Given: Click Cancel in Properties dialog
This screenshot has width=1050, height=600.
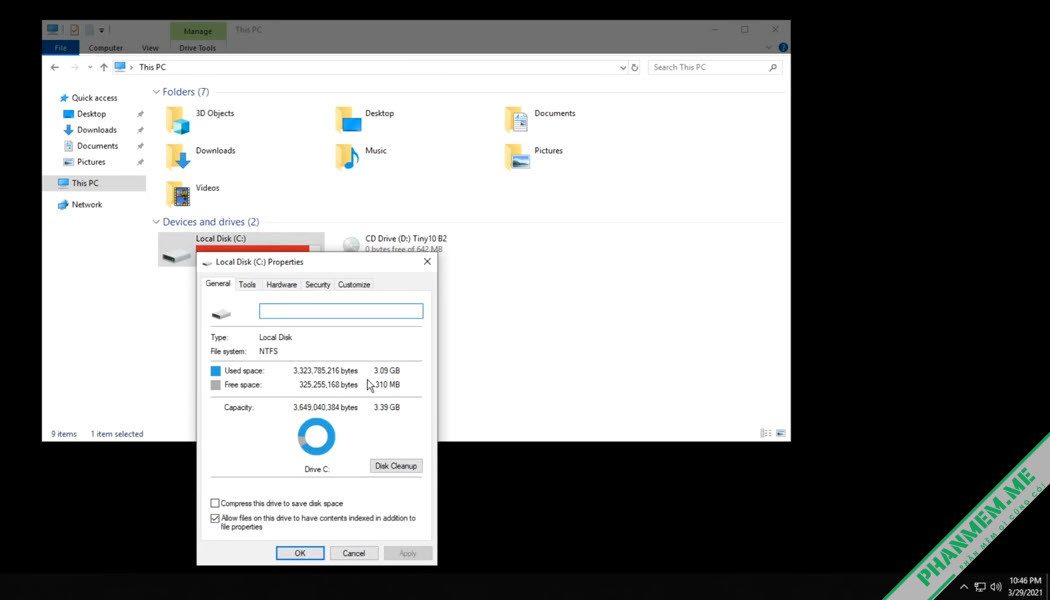Looking at the screenshot, I should click(354, 553).
